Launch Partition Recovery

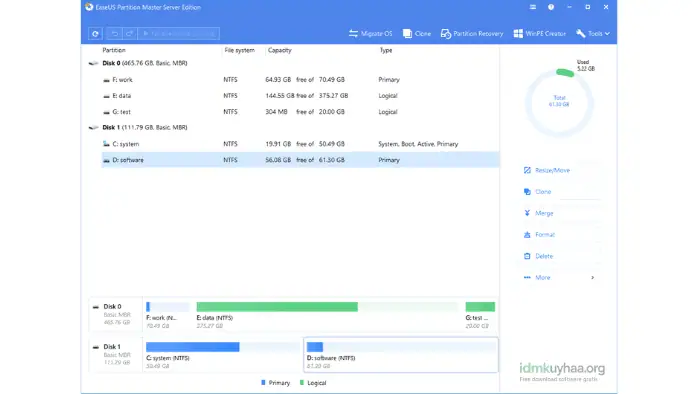click(472, 33)
